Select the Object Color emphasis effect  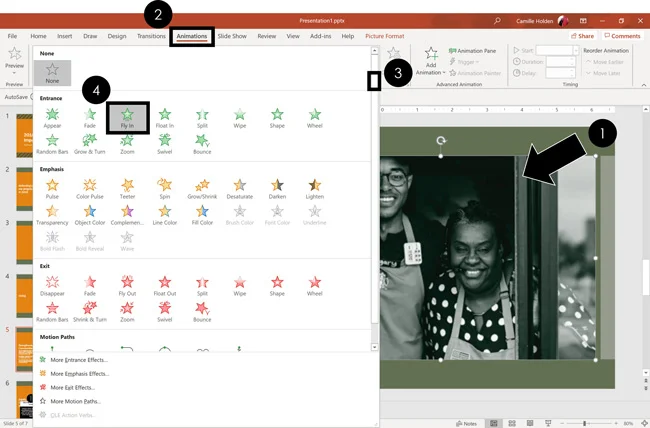pyautogui.click(x=90, y=215)
